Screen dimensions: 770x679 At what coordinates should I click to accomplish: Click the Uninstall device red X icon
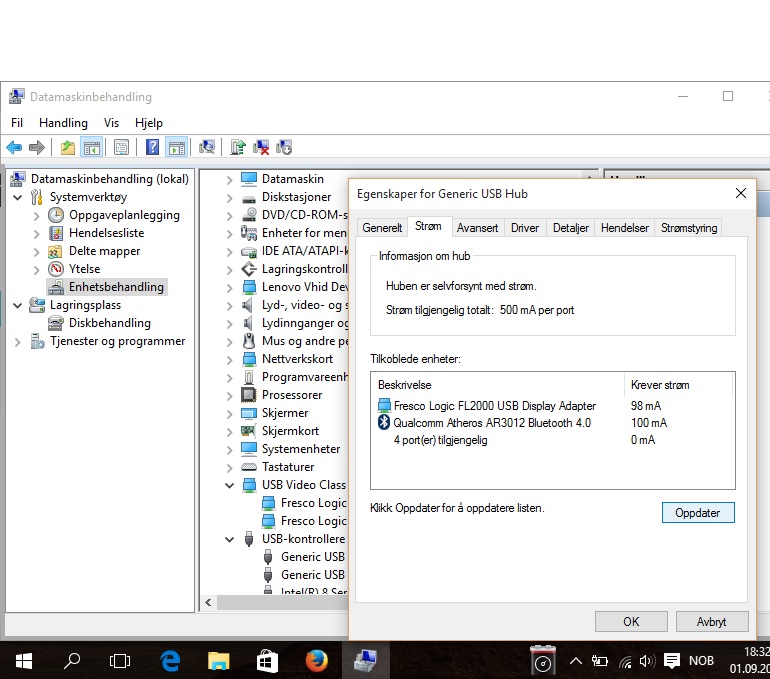pyautogui.click(x=261, y=147)
